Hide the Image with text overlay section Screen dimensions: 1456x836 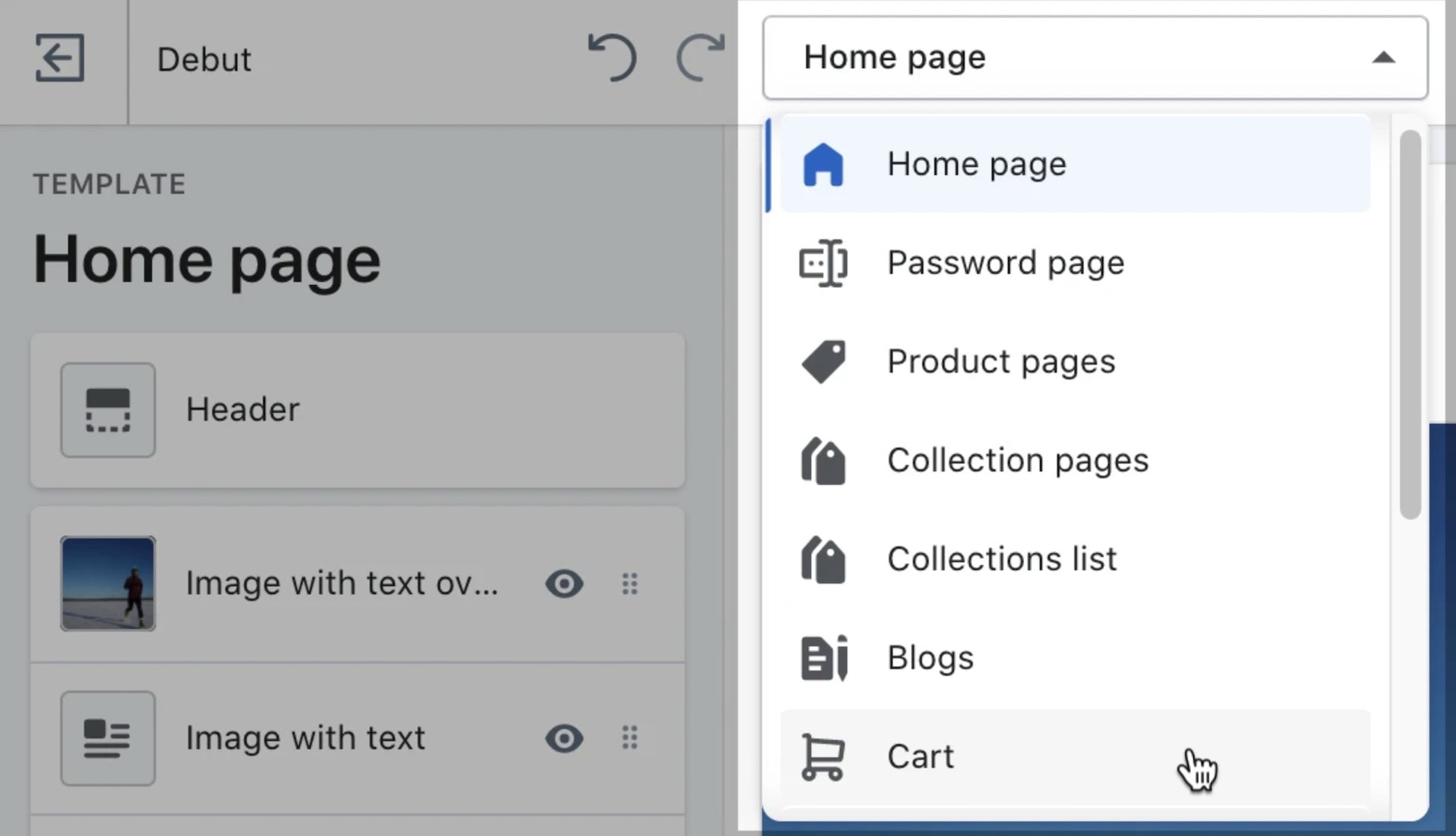(564, 584)
